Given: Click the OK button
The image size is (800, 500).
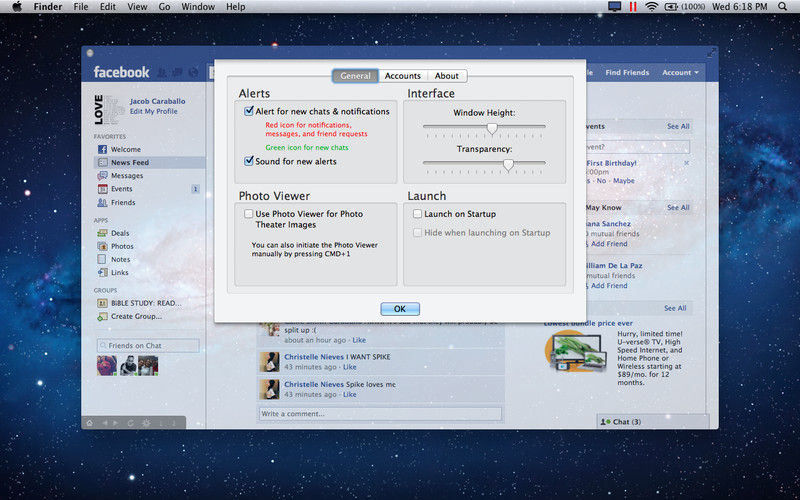Looking at the screenshot, I should pyautogui.click(x=400, y=309).
